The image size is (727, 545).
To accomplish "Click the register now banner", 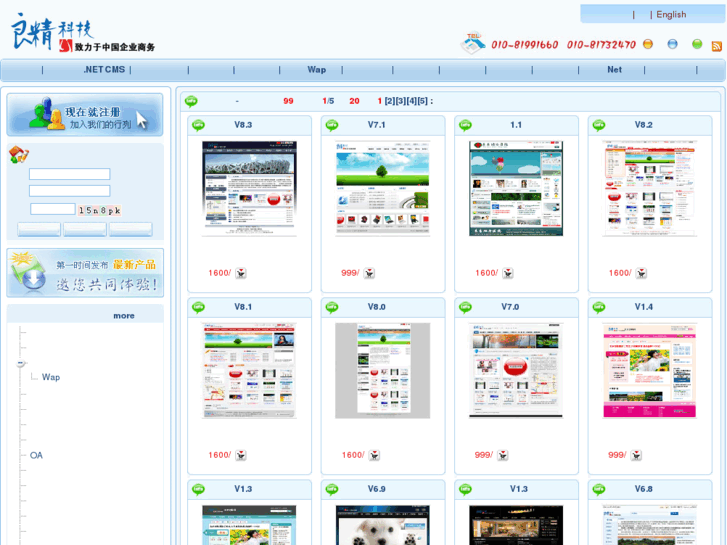I will (x=85, y=115).
